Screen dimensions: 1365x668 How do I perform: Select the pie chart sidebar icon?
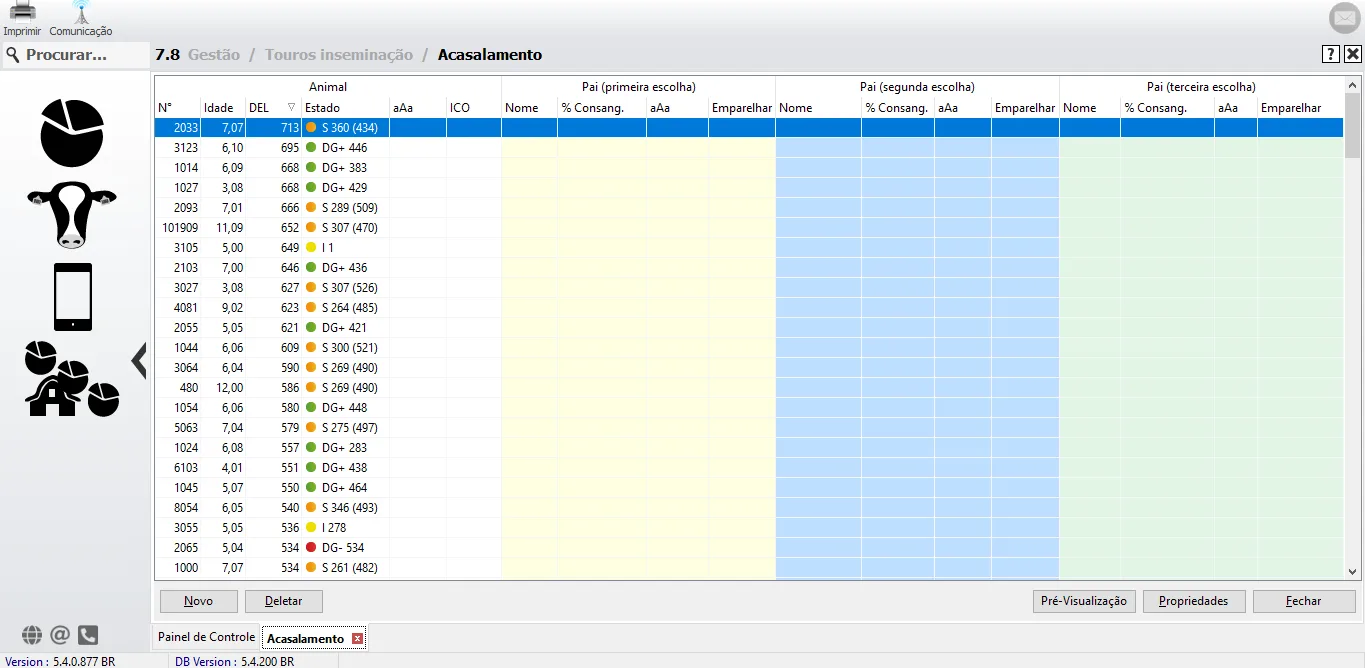[x=72, y=132]
